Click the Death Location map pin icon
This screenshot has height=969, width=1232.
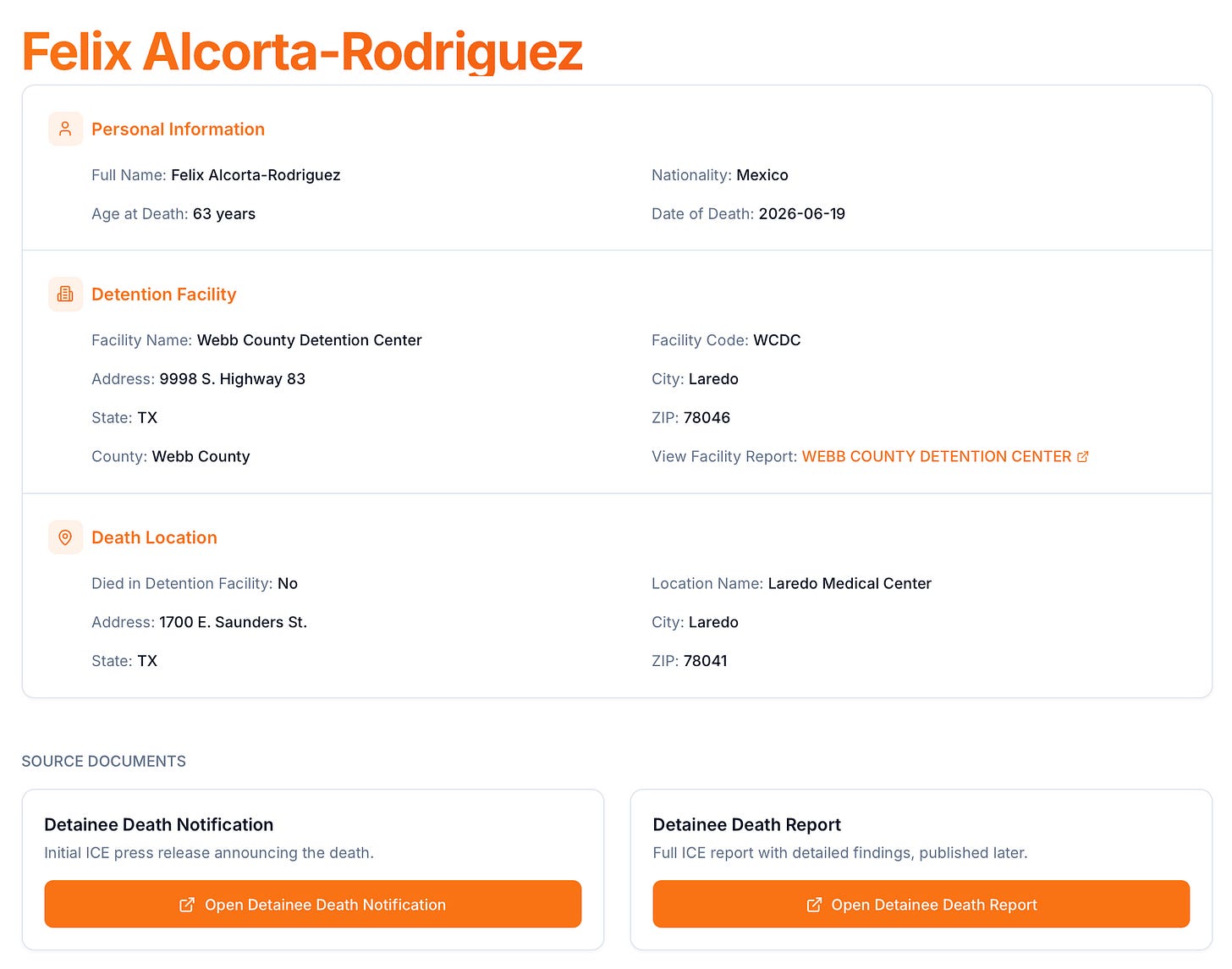[x=65, y=537]
